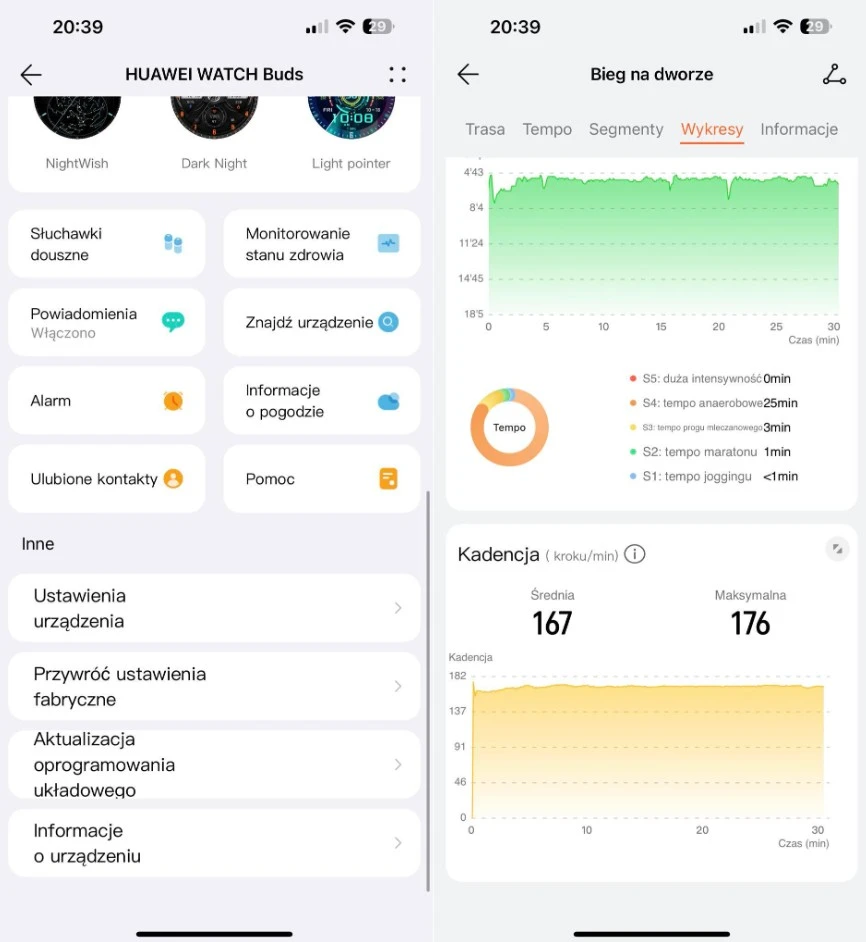Expand Informacje o urządzeniu
Screen dimensions: 866x942
[213, 843]
